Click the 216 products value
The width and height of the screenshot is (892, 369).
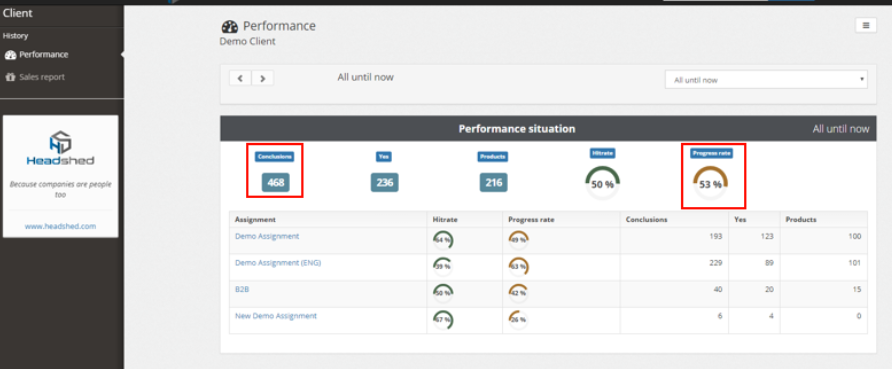point(493,183)
